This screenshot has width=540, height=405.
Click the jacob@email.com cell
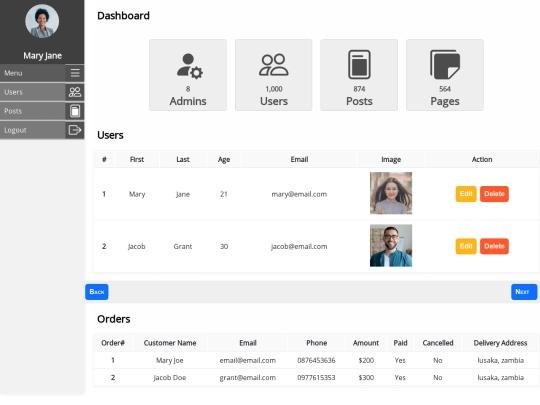tap(299, 247)
